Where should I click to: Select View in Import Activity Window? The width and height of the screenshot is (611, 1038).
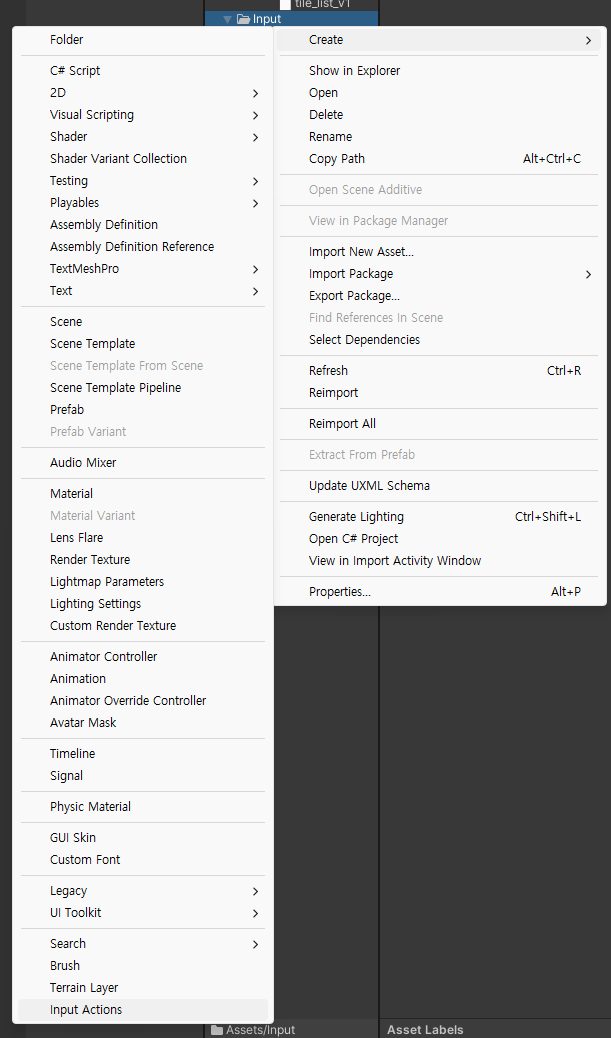point(439,561)
